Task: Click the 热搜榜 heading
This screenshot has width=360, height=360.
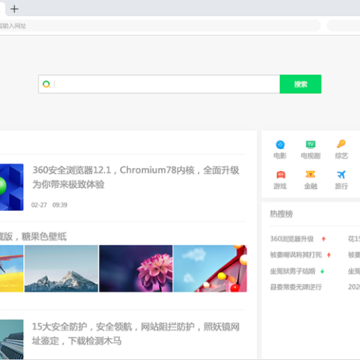Action: pos(281,214)
